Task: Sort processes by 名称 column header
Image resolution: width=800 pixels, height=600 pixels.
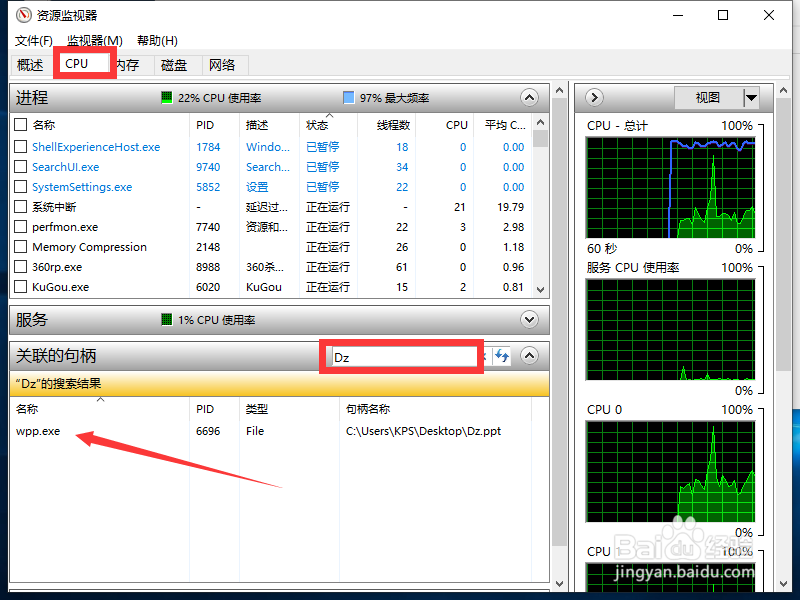Action: coord(110,125)
